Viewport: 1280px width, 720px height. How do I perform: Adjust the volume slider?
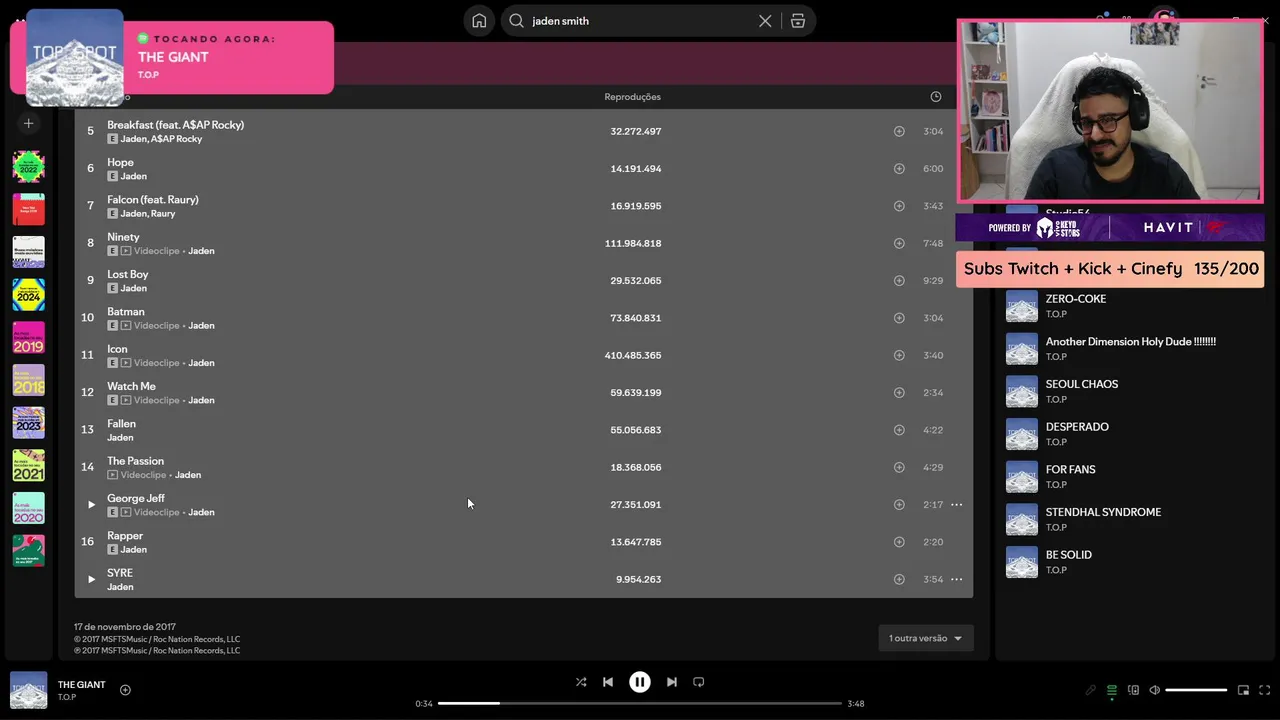pyautogui.click(x=1196, y=690)
